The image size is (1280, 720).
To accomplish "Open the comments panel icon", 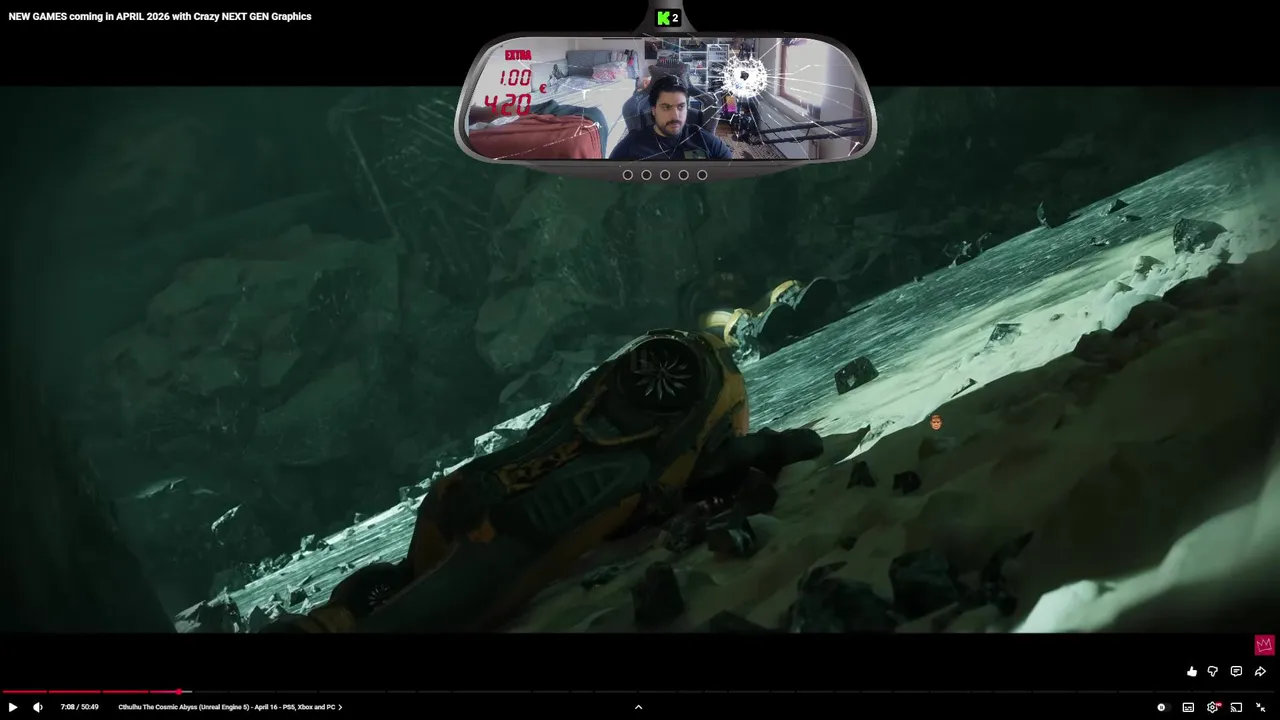I will pyautogui.click(x=1236, y=672).
